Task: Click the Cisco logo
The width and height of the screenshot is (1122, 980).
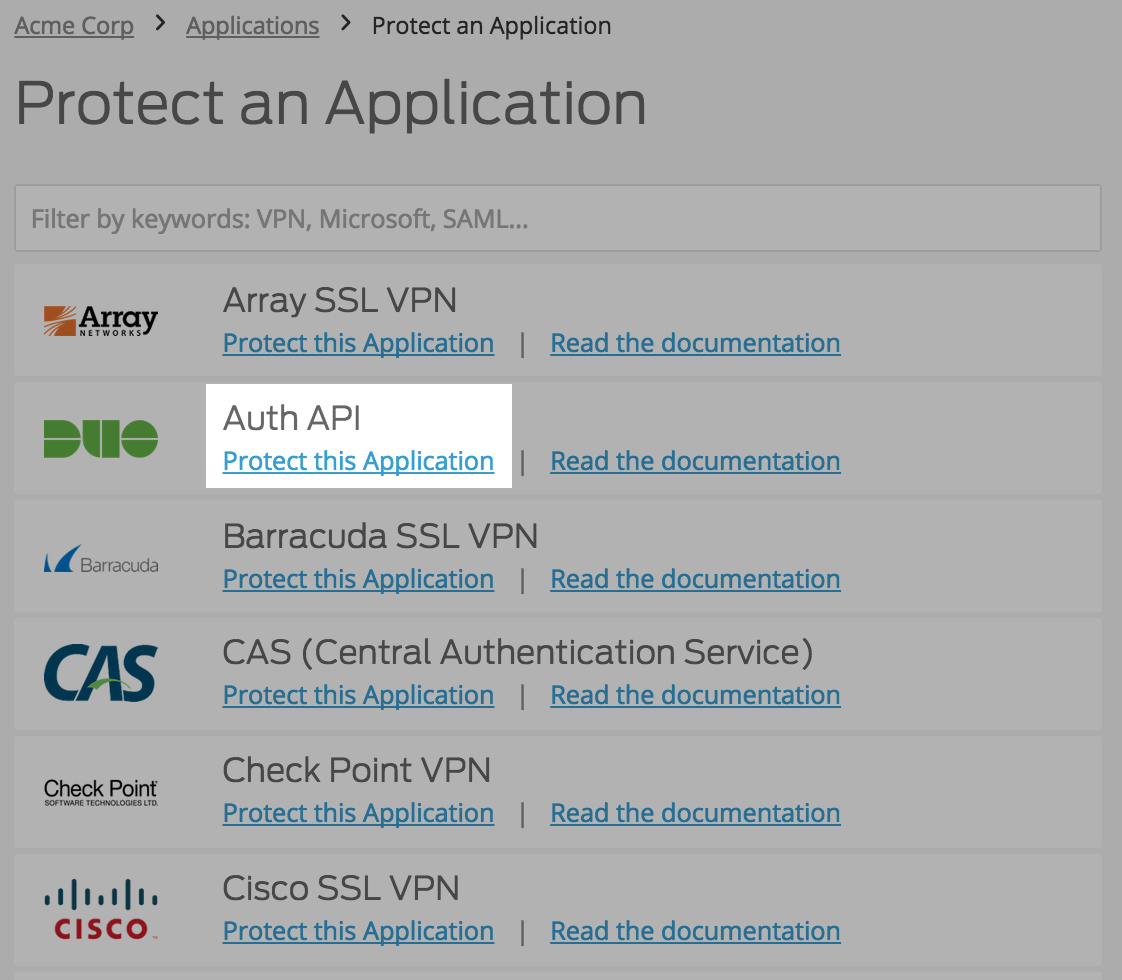Action: coord(101,909)
